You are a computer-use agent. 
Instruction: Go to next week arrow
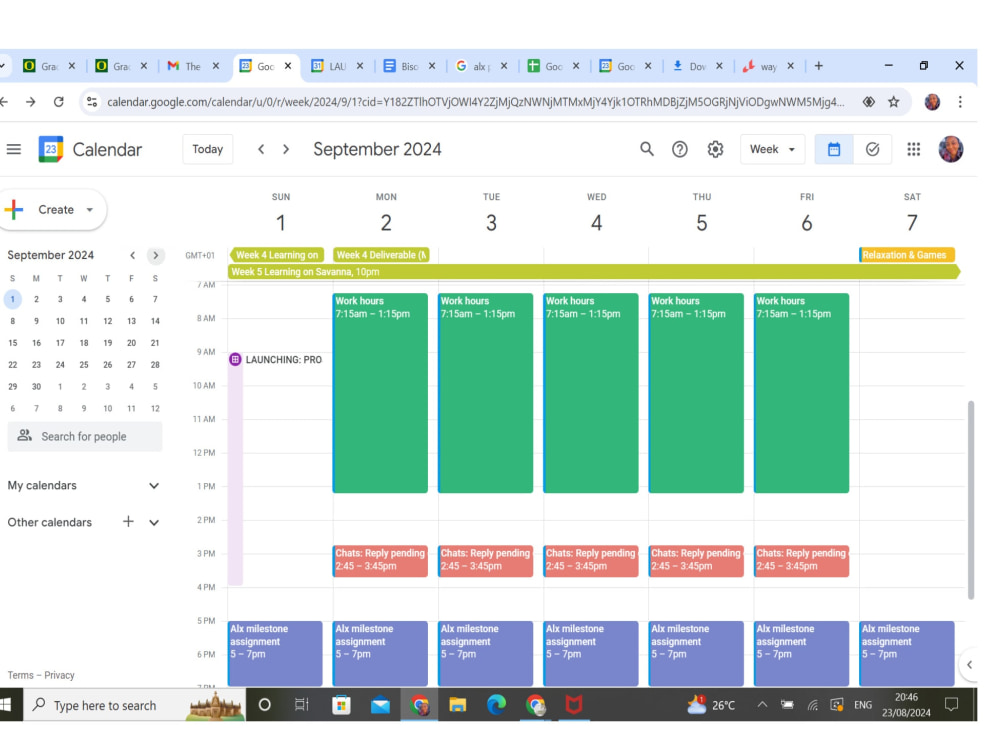point(286,149)
